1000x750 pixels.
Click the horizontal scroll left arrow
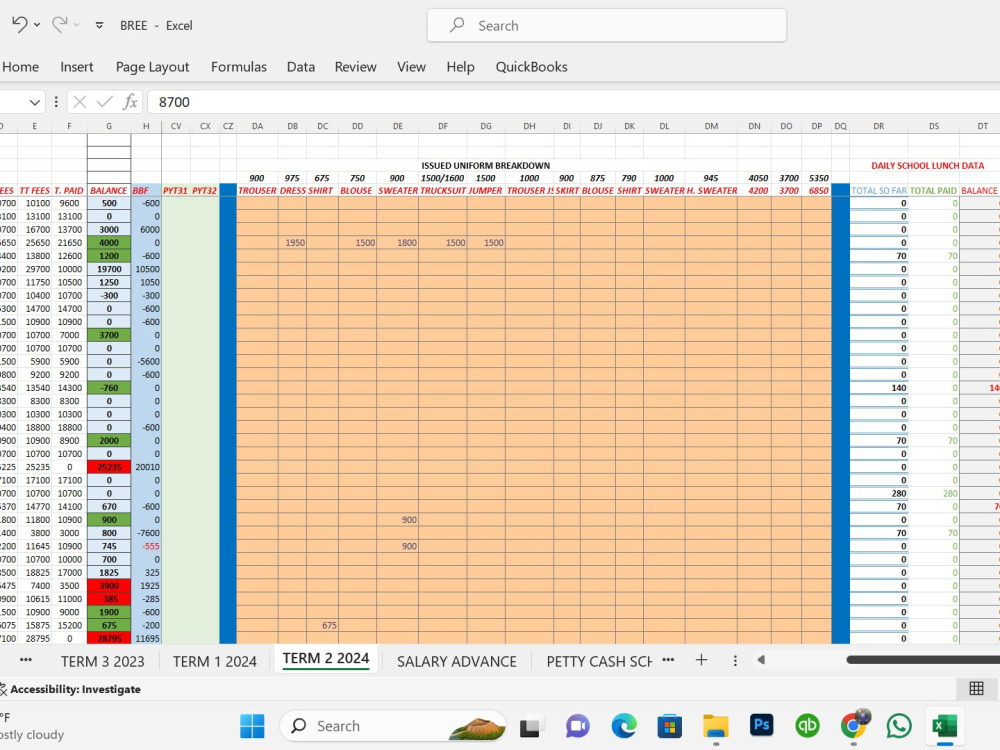(x=761, y=660)
